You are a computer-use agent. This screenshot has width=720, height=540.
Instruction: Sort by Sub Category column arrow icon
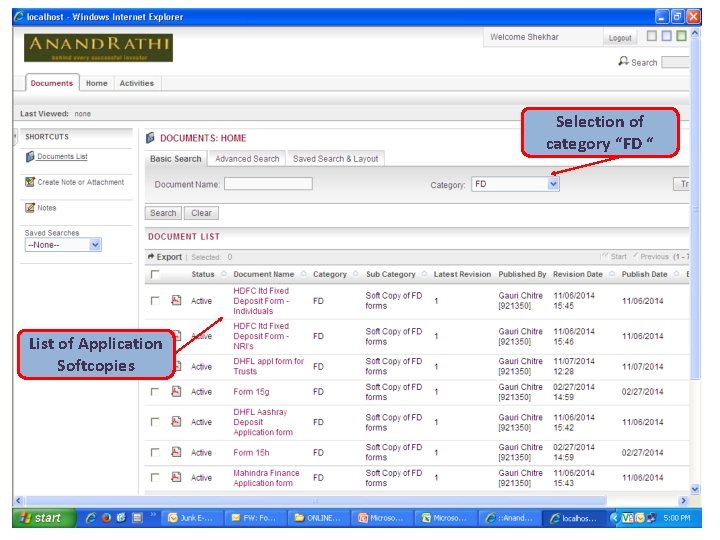point(424,274)
